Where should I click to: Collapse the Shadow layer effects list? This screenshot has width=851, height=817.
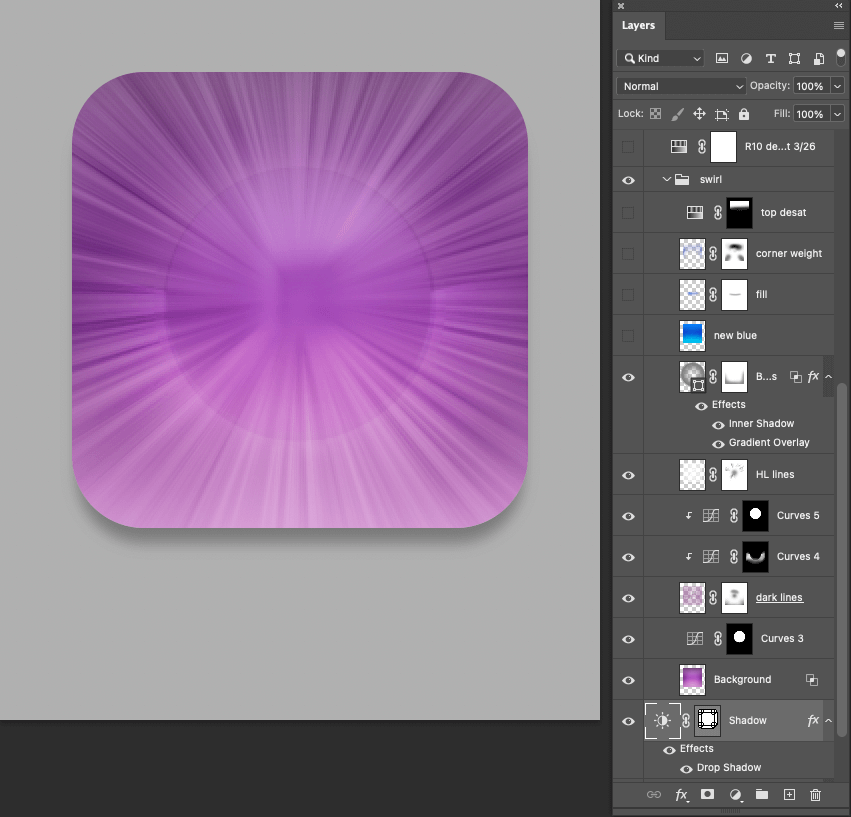(x=828, y=721)
